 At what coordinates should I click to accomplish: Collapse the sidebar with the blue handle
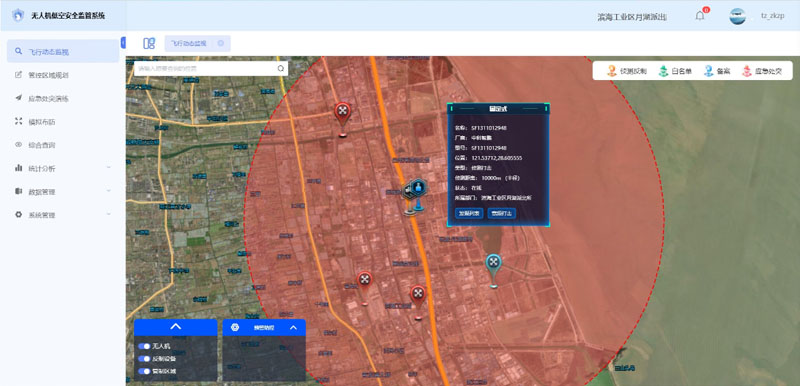coord(123,43)
